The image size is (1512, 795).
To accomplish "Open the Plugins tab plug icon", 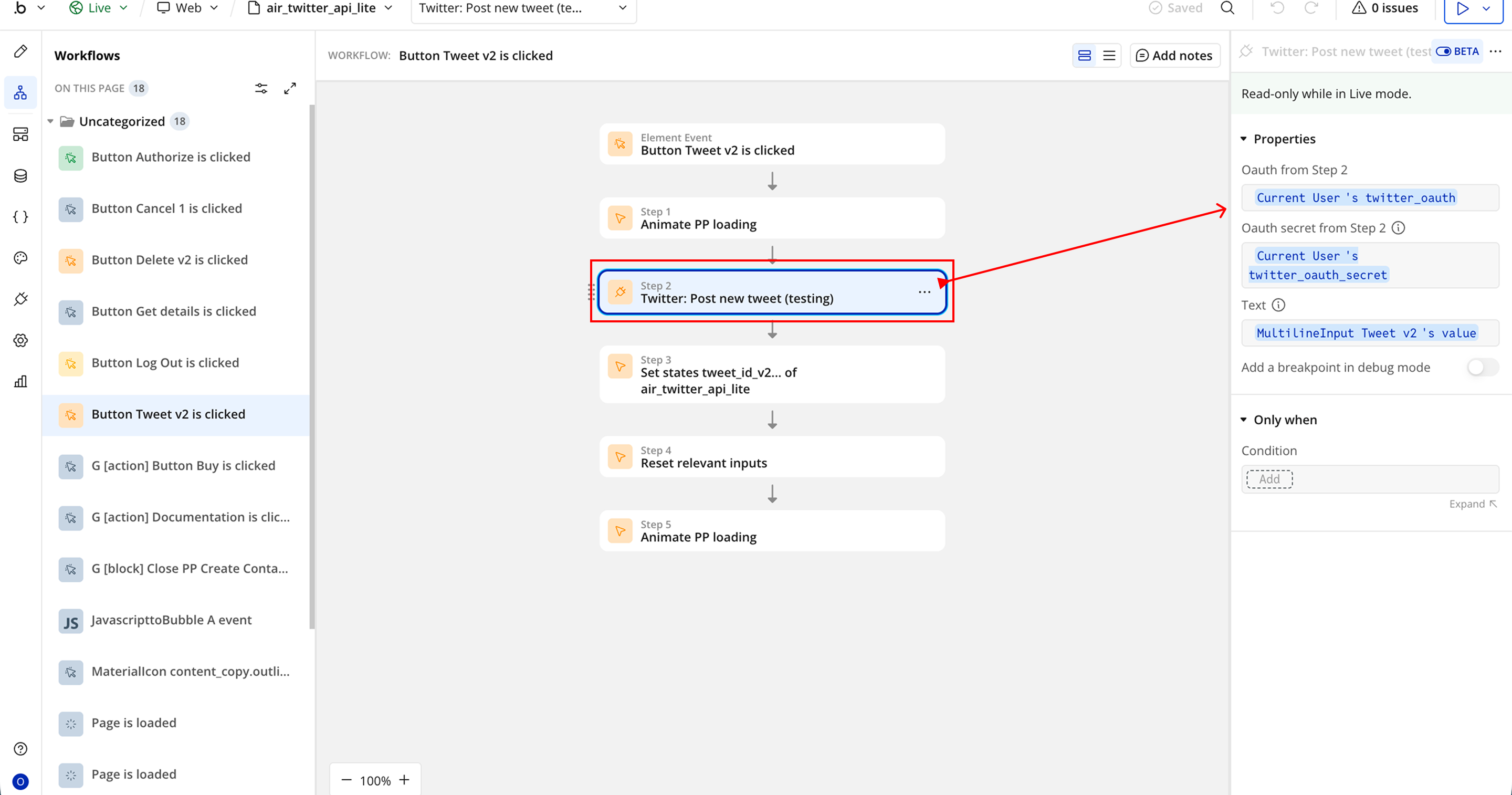I will pos(20,299).
